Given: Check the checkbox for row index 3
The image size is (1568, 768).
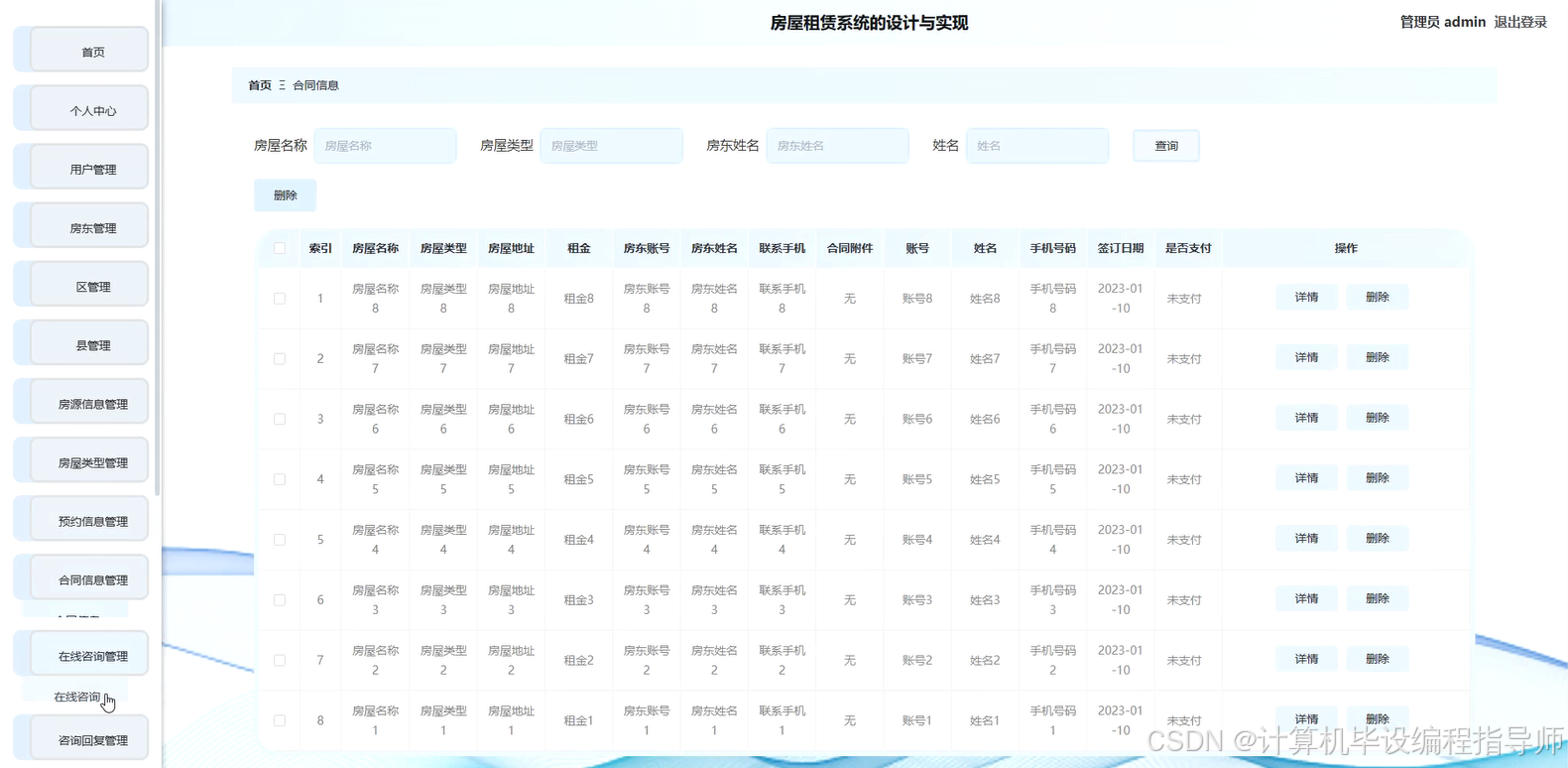Looking at the screenshot, I should 280,420.
